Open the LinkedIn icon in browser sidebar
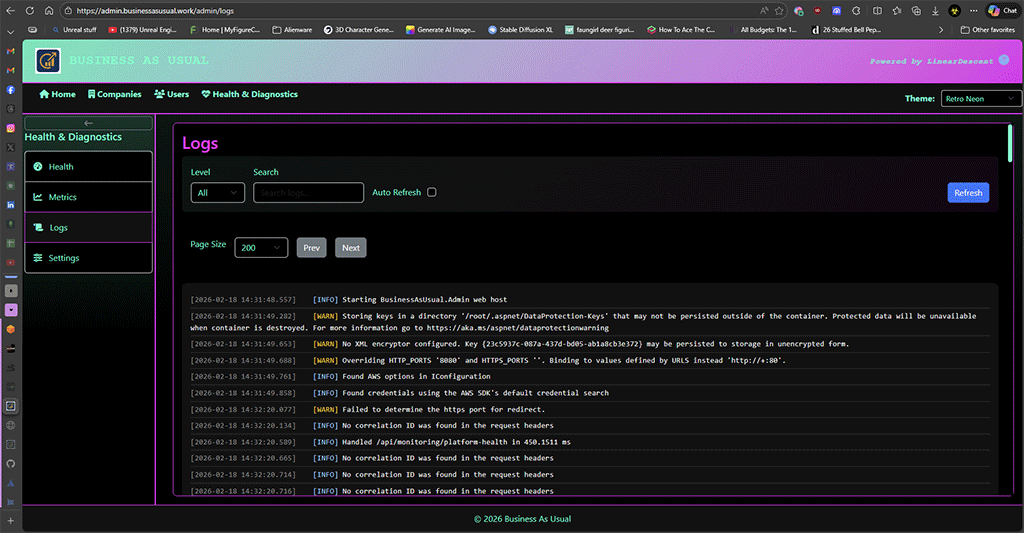 (11, 205)
